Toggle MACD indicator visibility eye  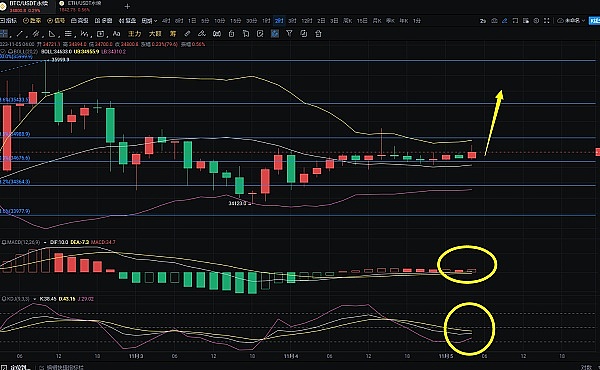point(3,242)
